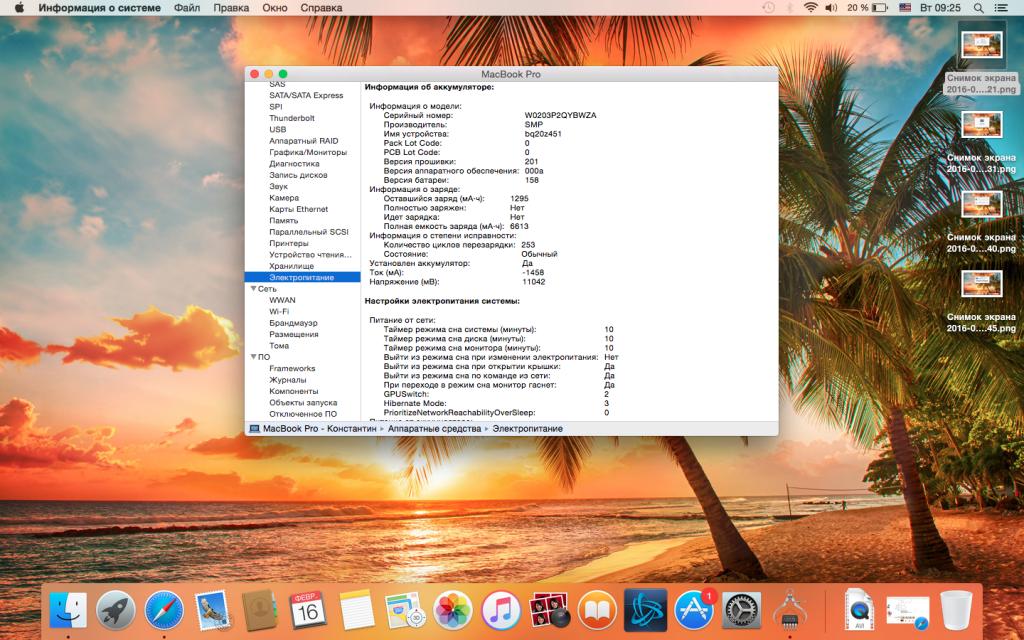
Task: Open iTunes music note icon
Action: (x=501, y=611)
